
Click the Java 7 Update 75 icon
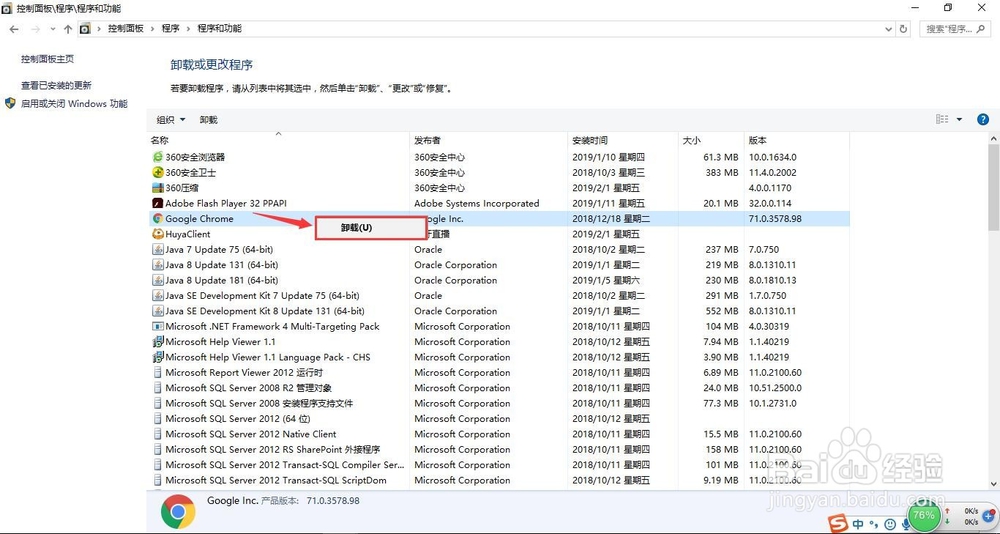158,249
